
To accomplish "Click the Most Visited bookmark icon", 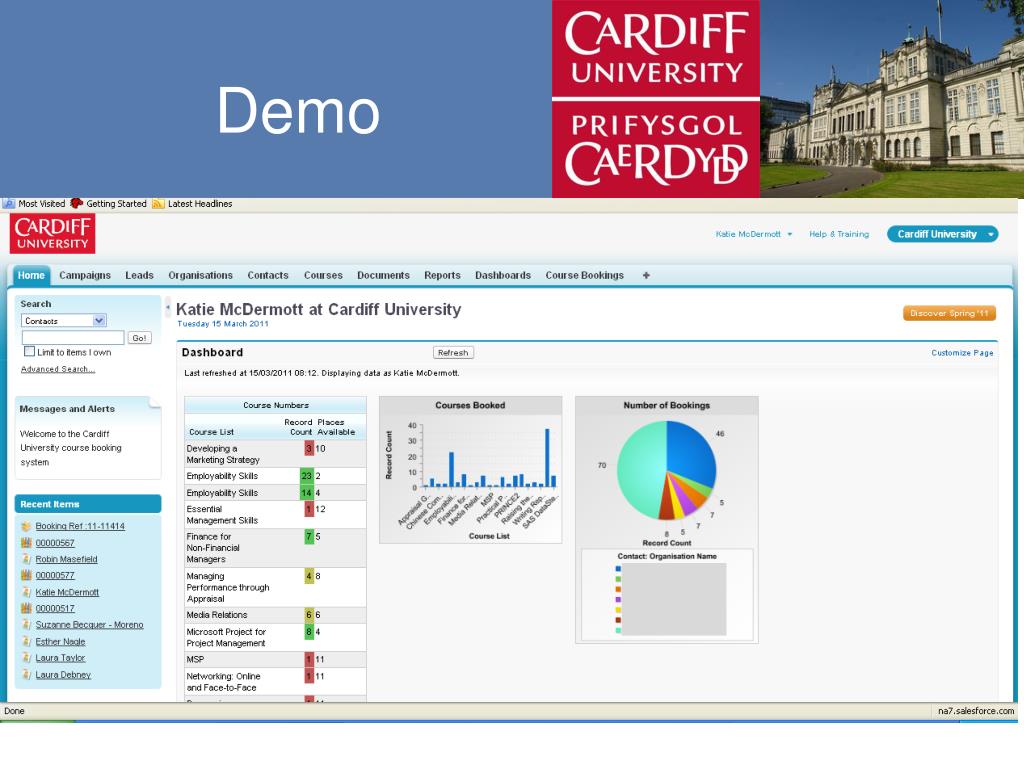I will [x=9, y=203].
